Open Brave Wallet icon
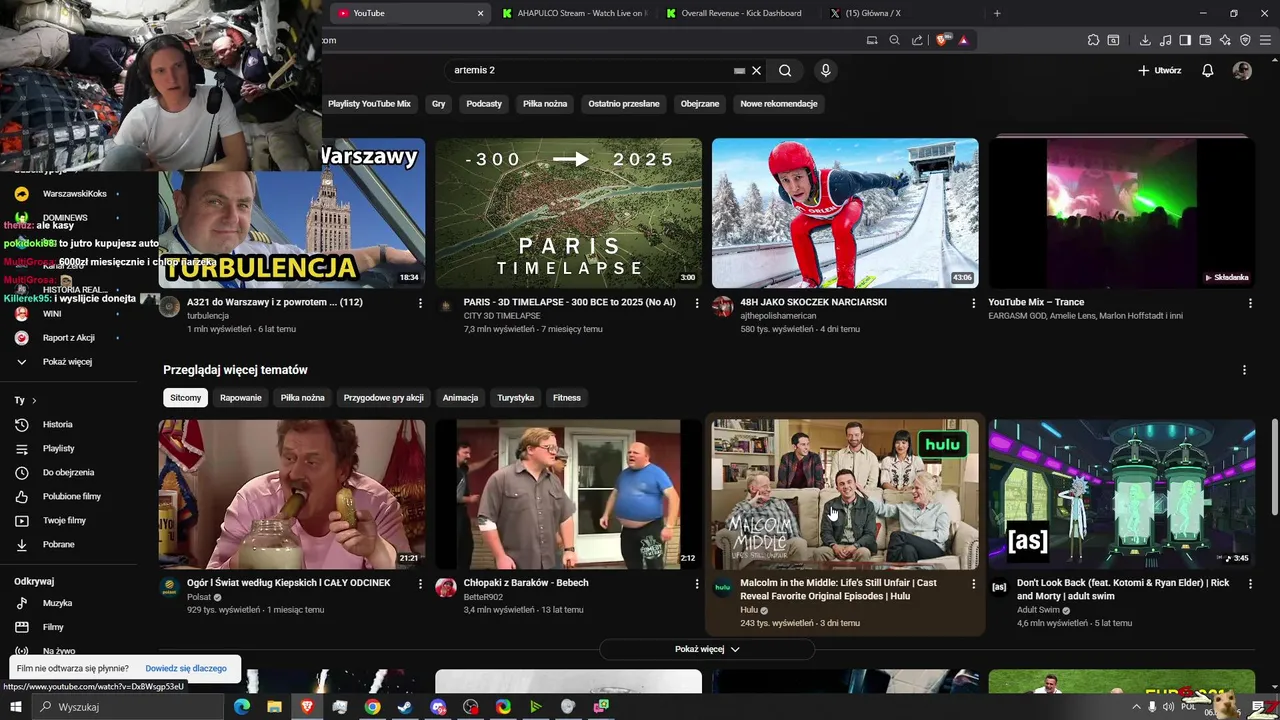The height and width of the screenshot is (720, 1280). (1205, 40)
